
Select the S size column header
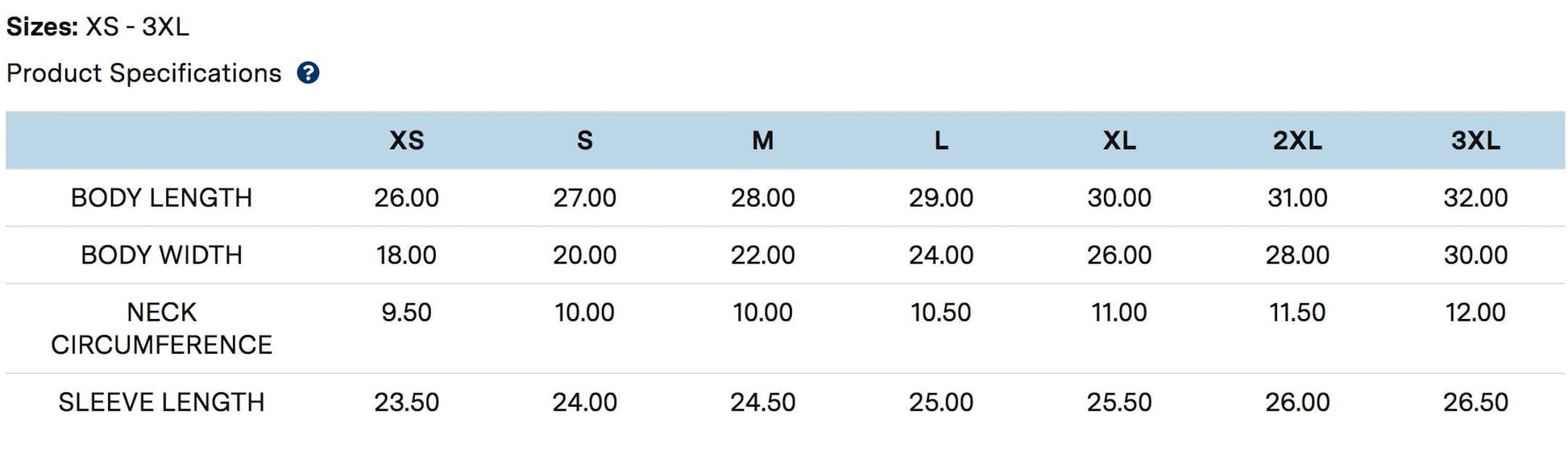585,141
